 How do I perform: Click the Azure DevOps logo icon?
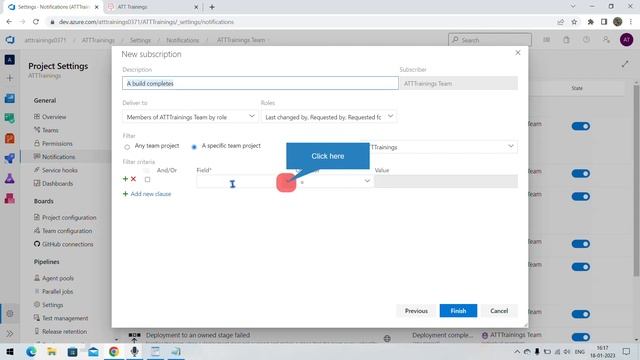coord(10,40)
